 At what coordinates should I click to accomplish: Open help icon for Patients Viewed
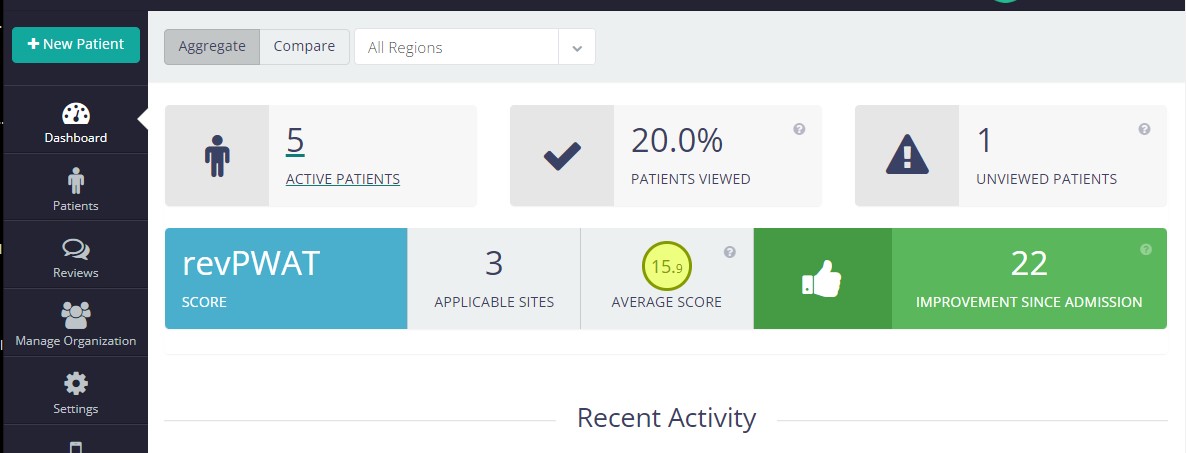[799, 129]
